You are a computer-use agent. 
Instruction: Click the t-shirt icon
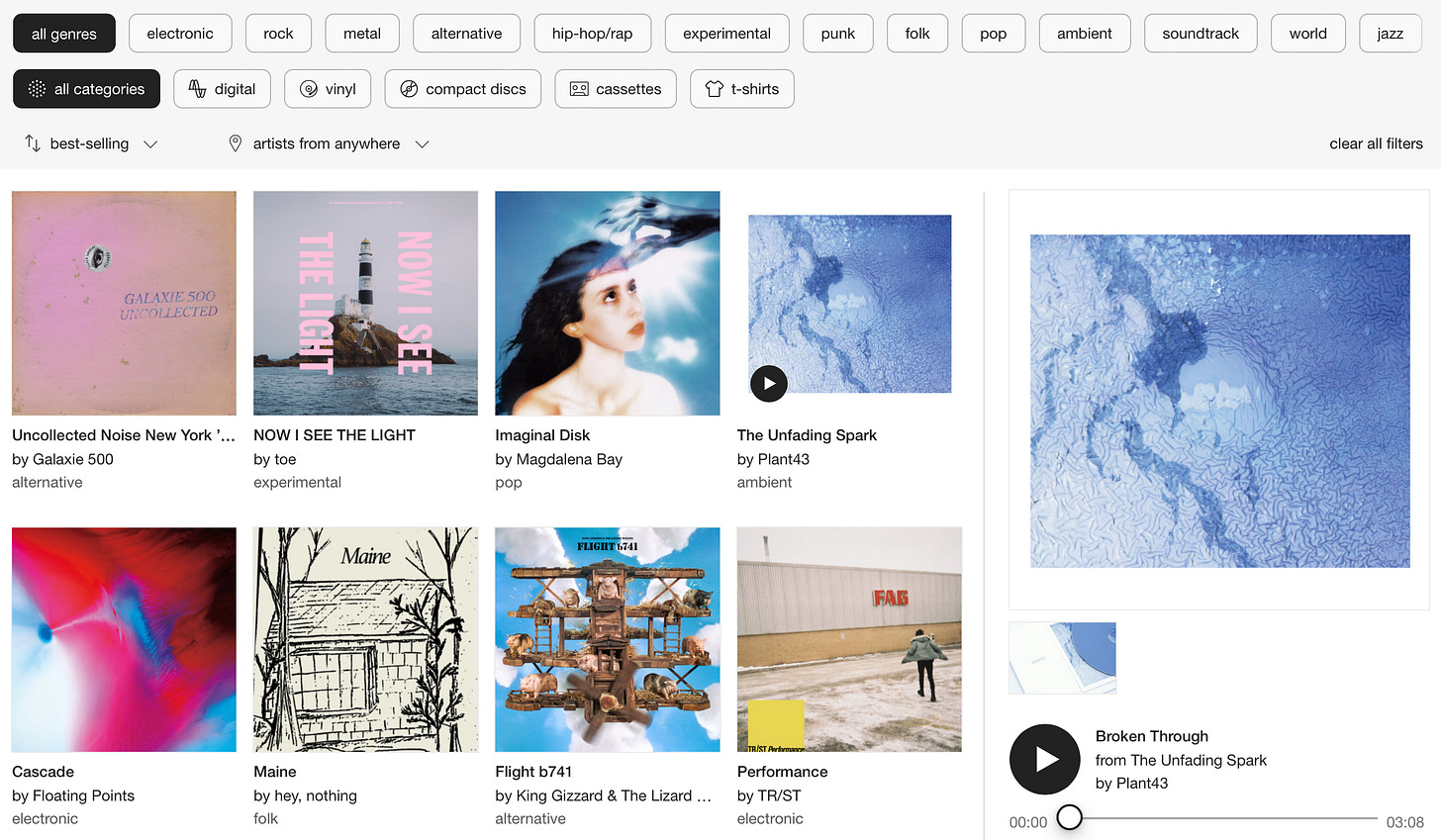(715, 89)
